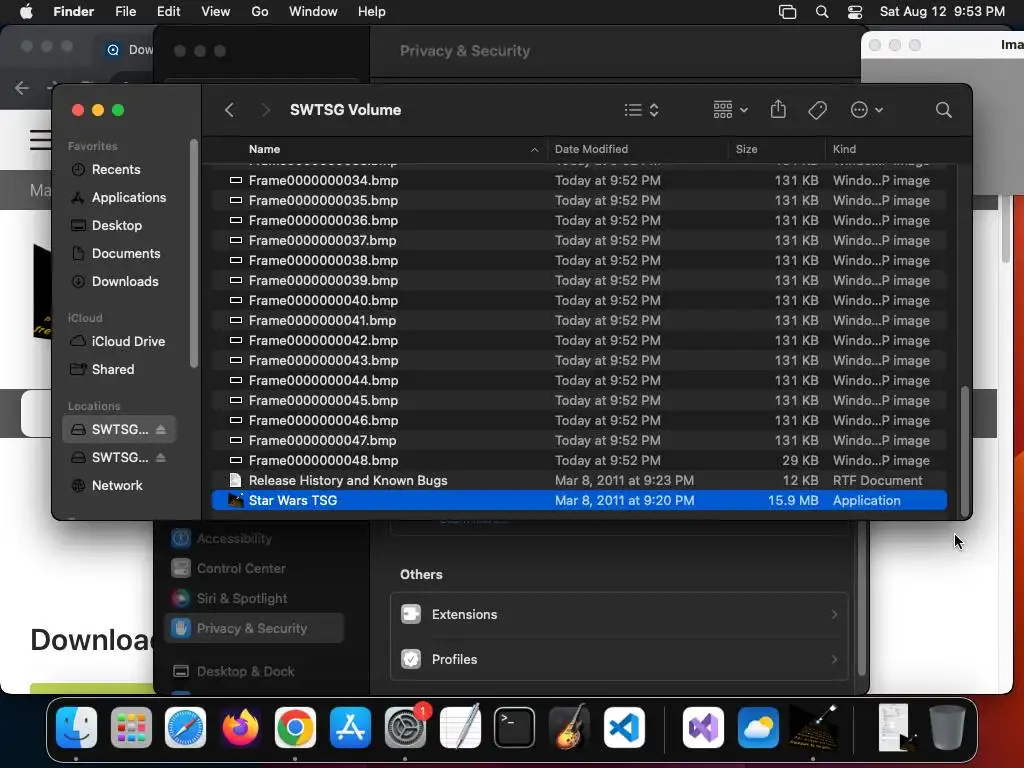Screen dimensions: 1024x768
Task: Open Extensions in Privacy & Security
Action: click(619, 615)
